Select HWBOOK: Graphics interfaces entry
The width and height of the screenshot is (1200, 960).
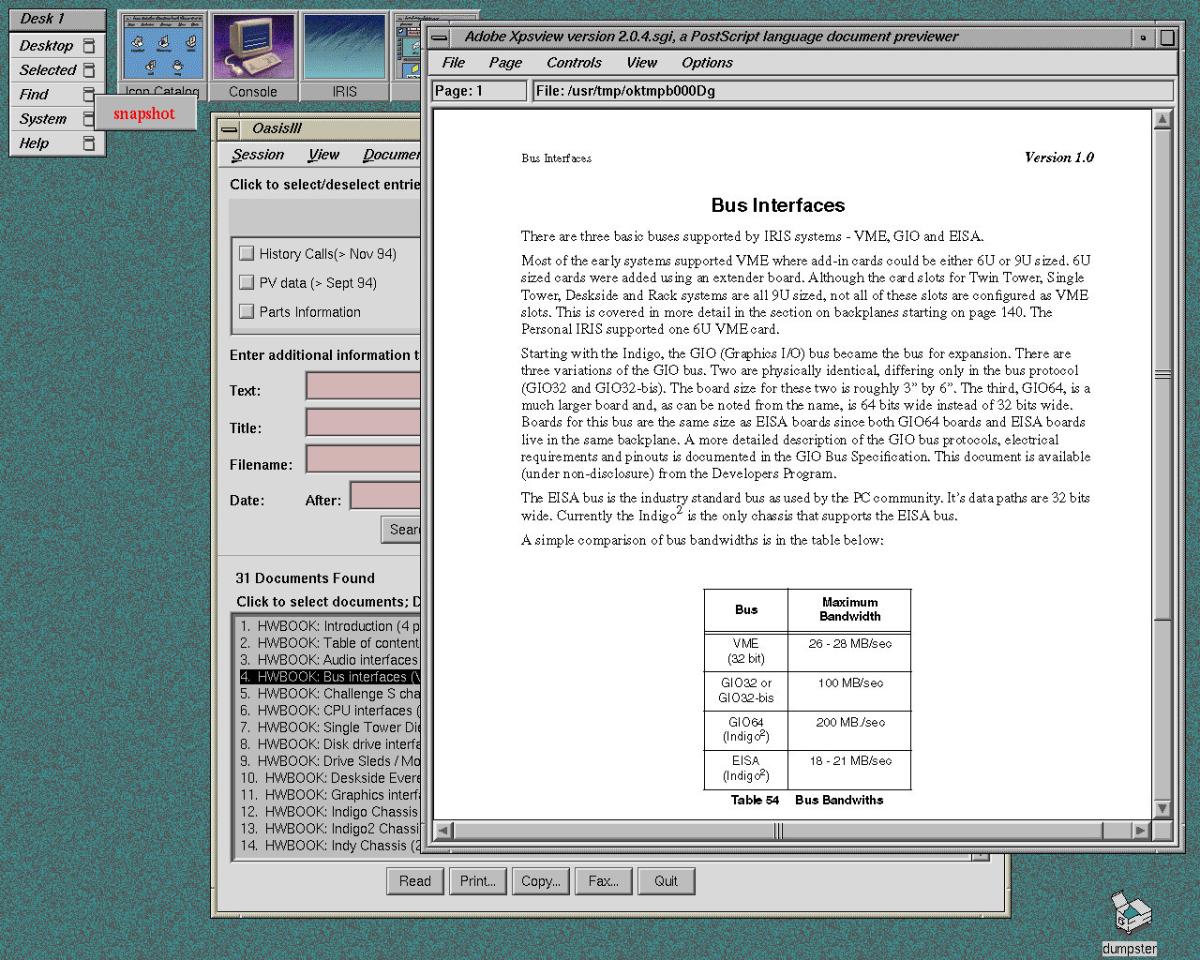tap(330, 795)
